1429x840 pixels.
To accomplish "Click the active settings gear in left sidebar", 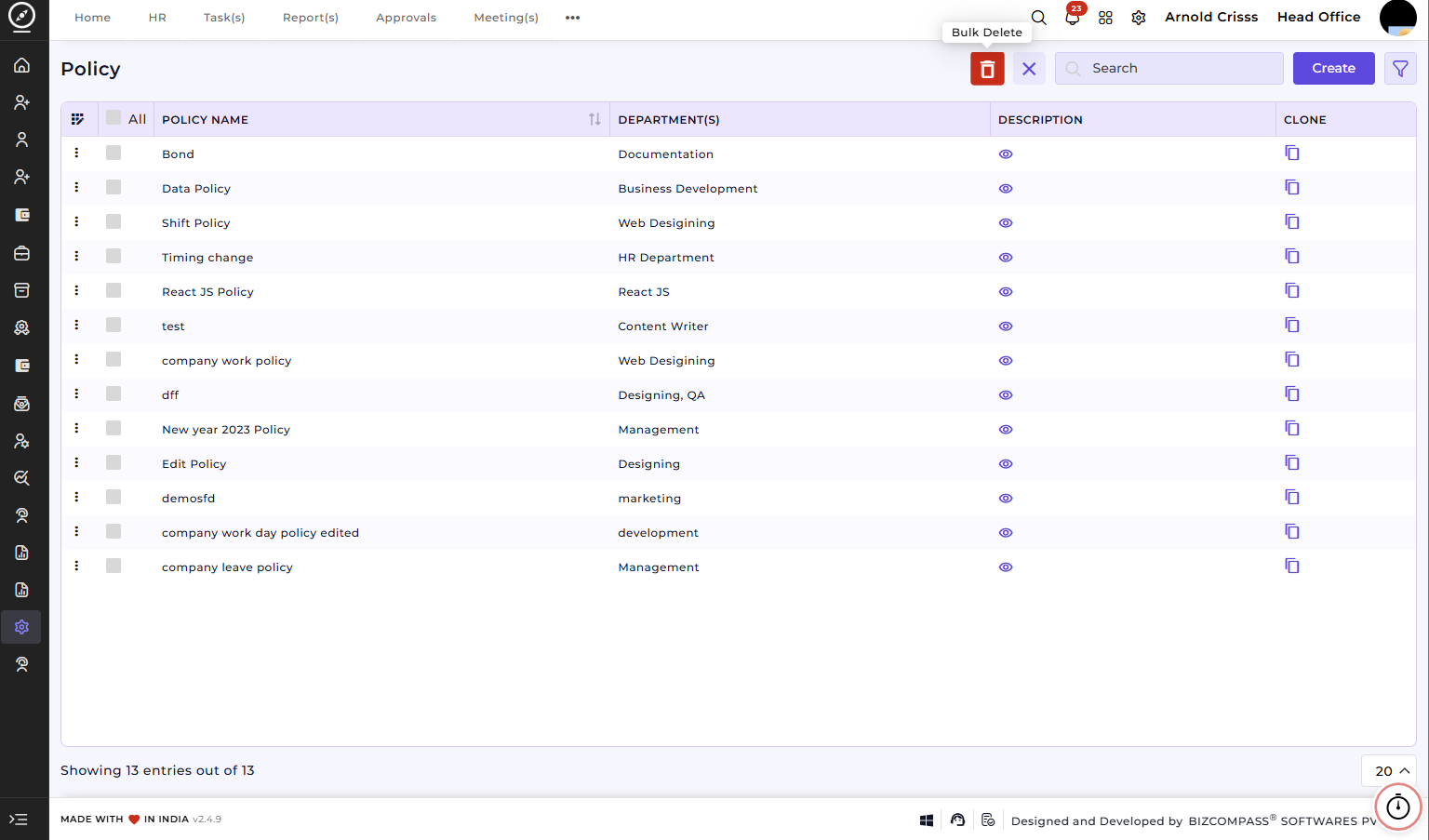I will pos(22,627).
